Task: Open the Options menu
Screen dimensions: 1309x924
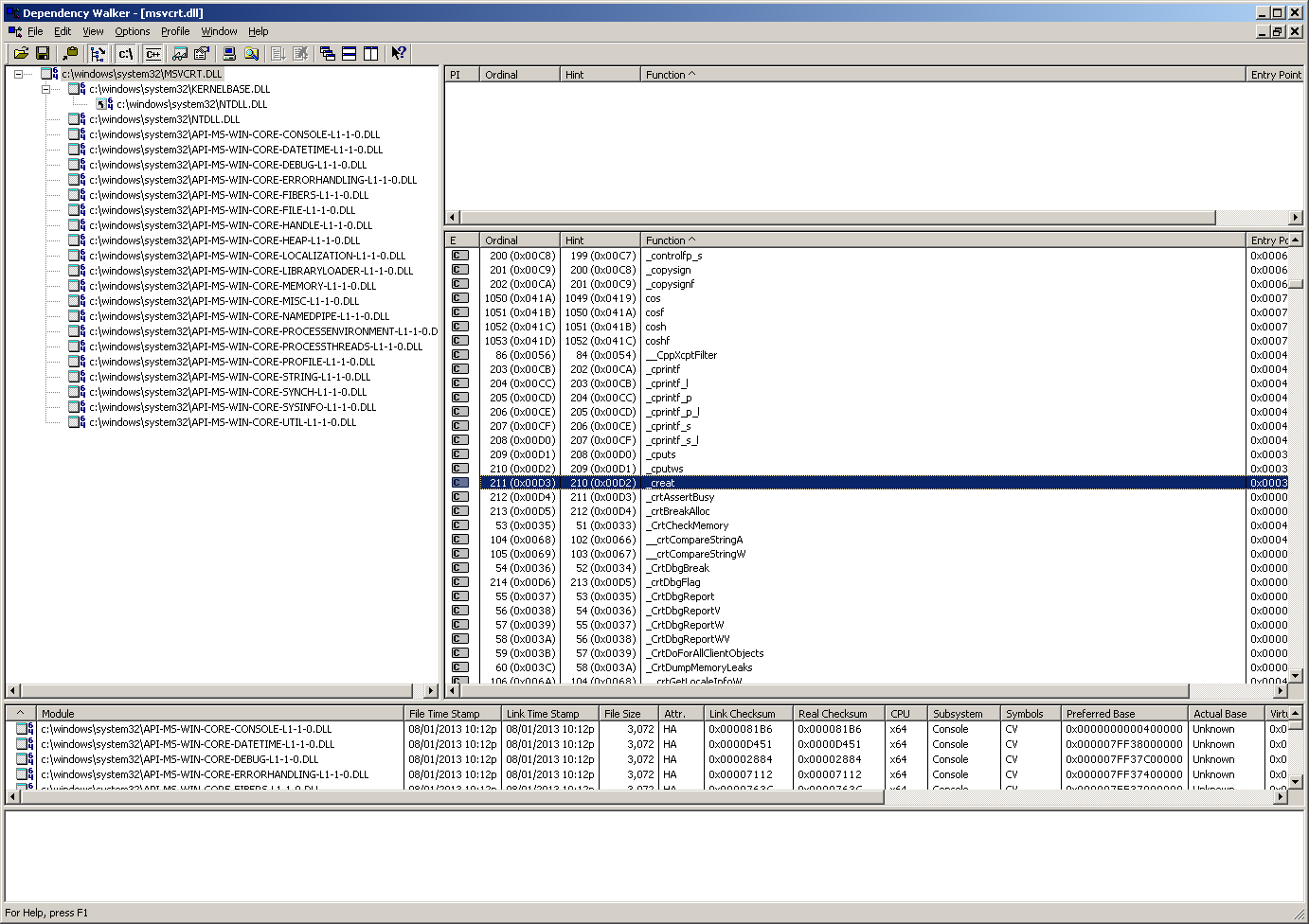Action: click(133, 31)
